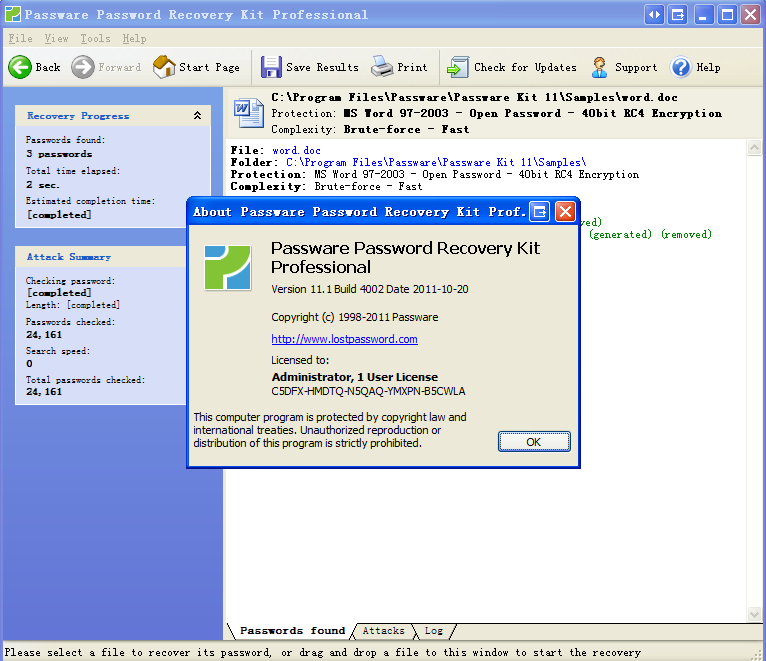Click the Check for Updates icon
This screenshot has height=661, width=766.
[x=458, y=67]
